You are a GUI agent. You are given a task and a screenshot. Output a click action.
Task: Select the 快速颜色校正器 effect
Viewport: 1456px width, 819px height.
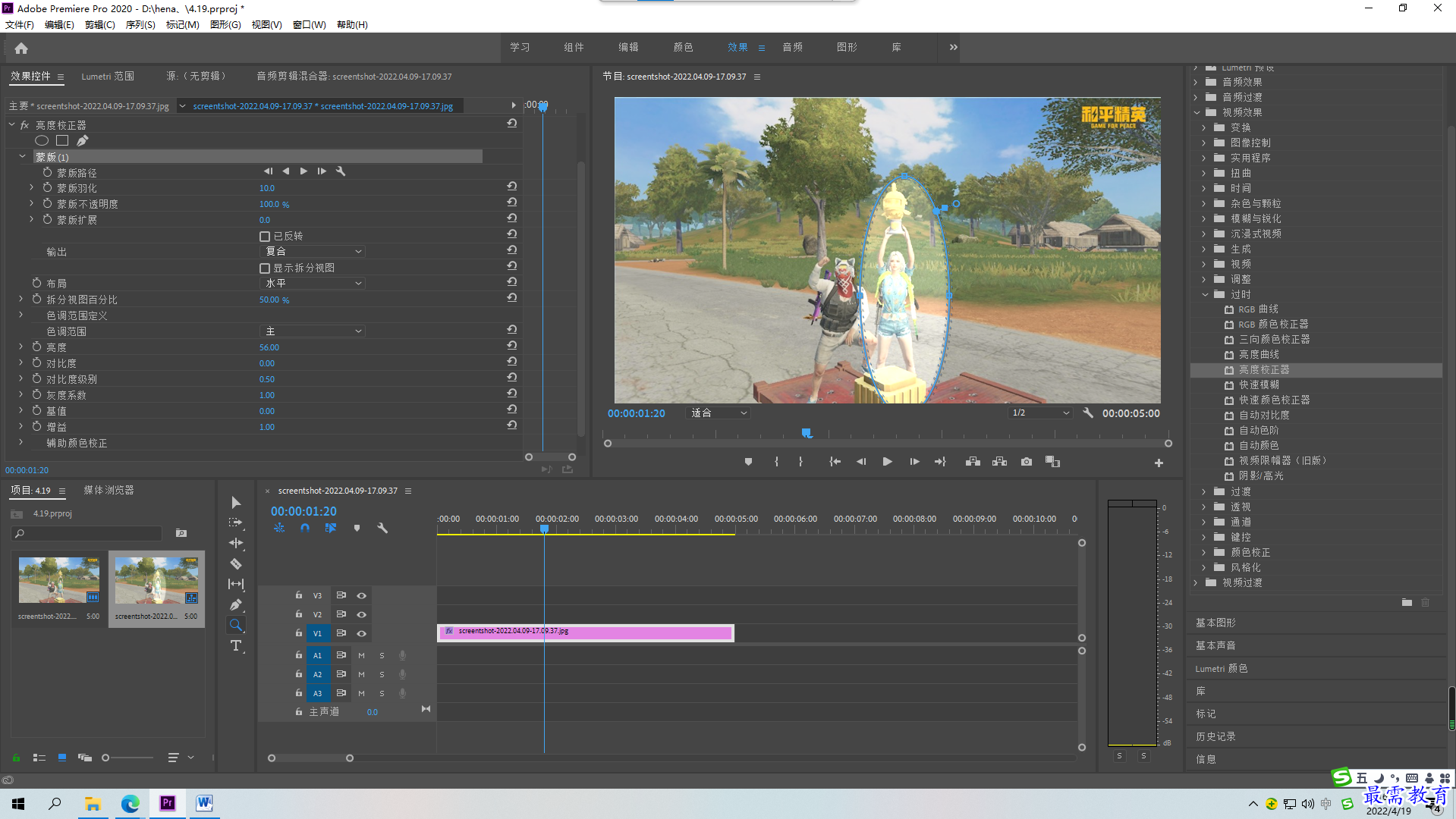click(x=1274, y=400)
